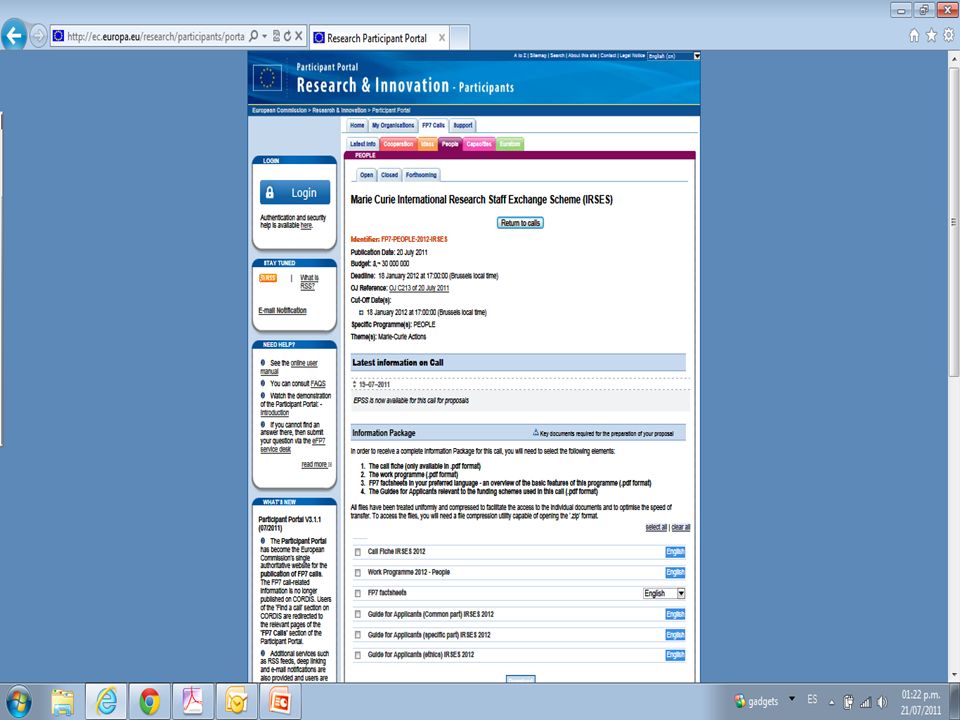Screen dimensions: 960x720
Task: Check the FP7 factsheets checkbox
Action: click(358, 593)
